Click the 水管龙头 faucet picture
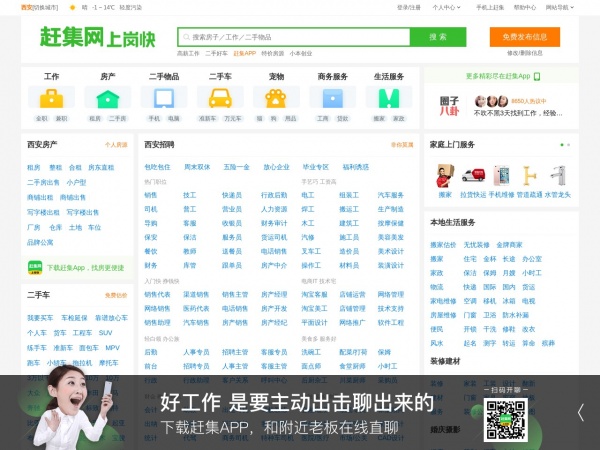The width and height of the screenshot is (600, 450). pyautogui.click(x=558, y=176)
